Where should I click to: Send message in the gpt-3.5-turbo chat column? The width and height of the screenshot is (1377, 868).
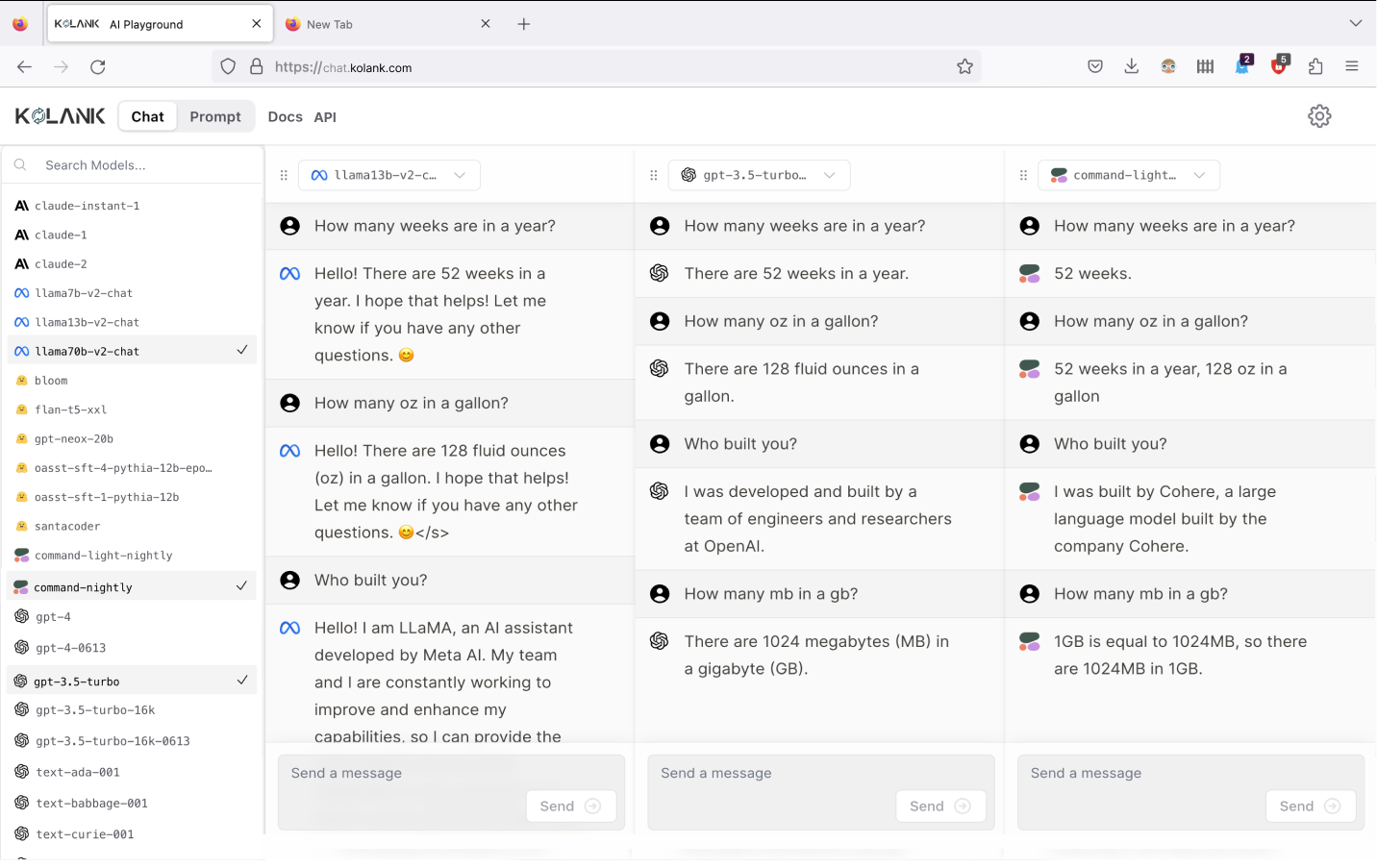[x=940, y=806]
